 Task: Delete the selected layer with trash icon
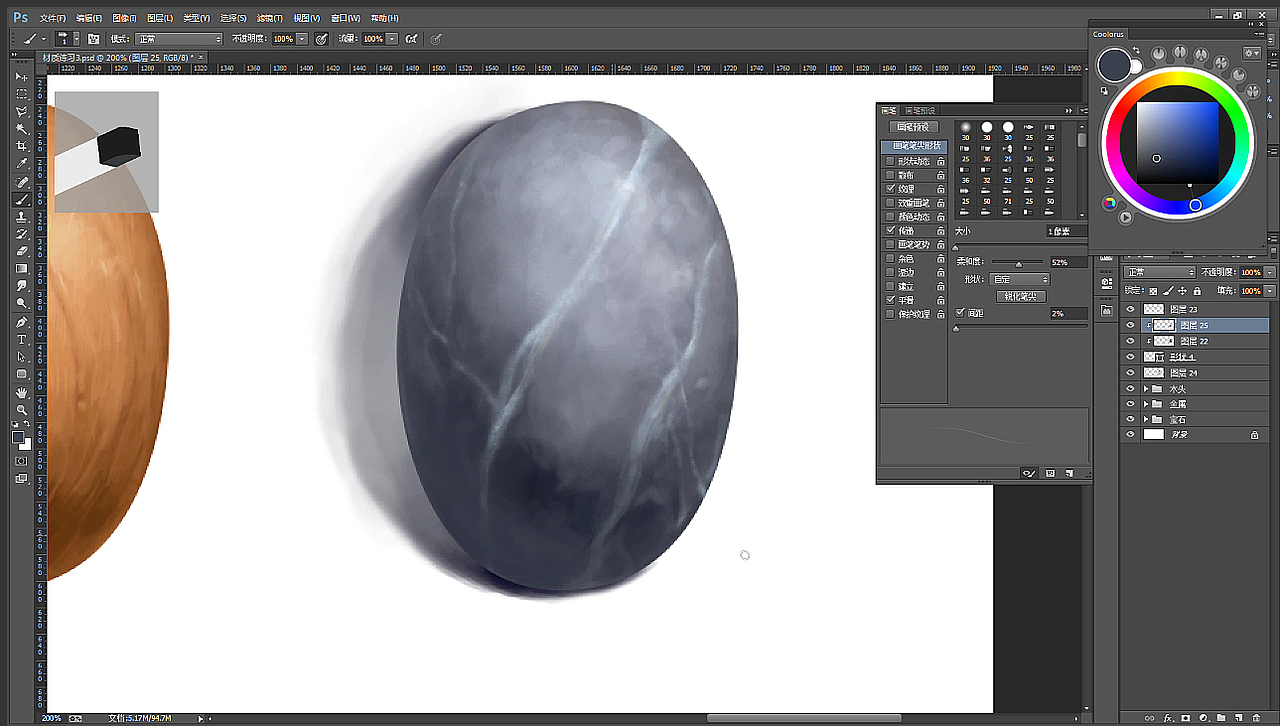(1255, 718)
